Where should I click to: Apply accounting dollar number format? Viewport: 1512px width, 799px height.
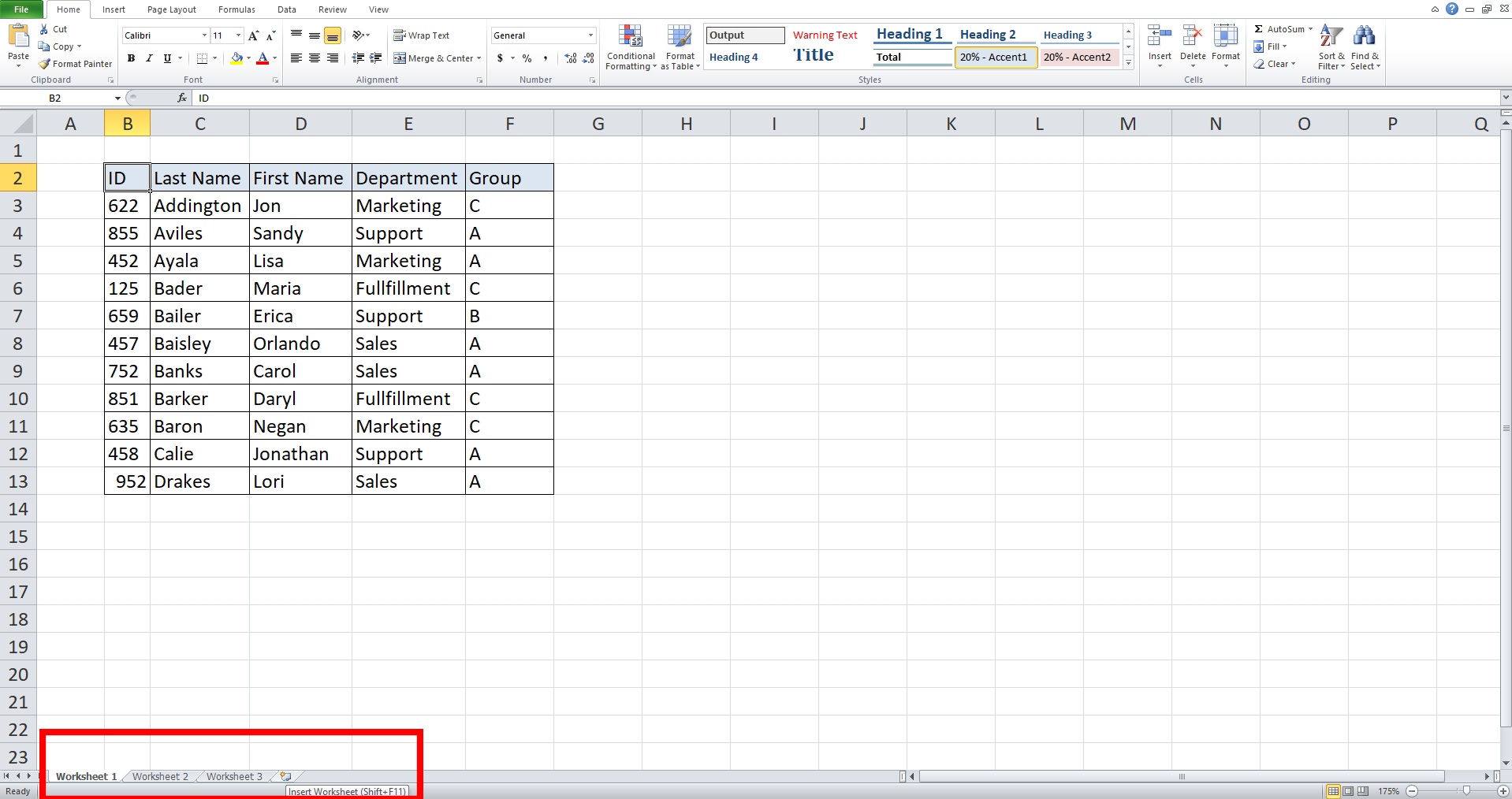tap(500, 58)
